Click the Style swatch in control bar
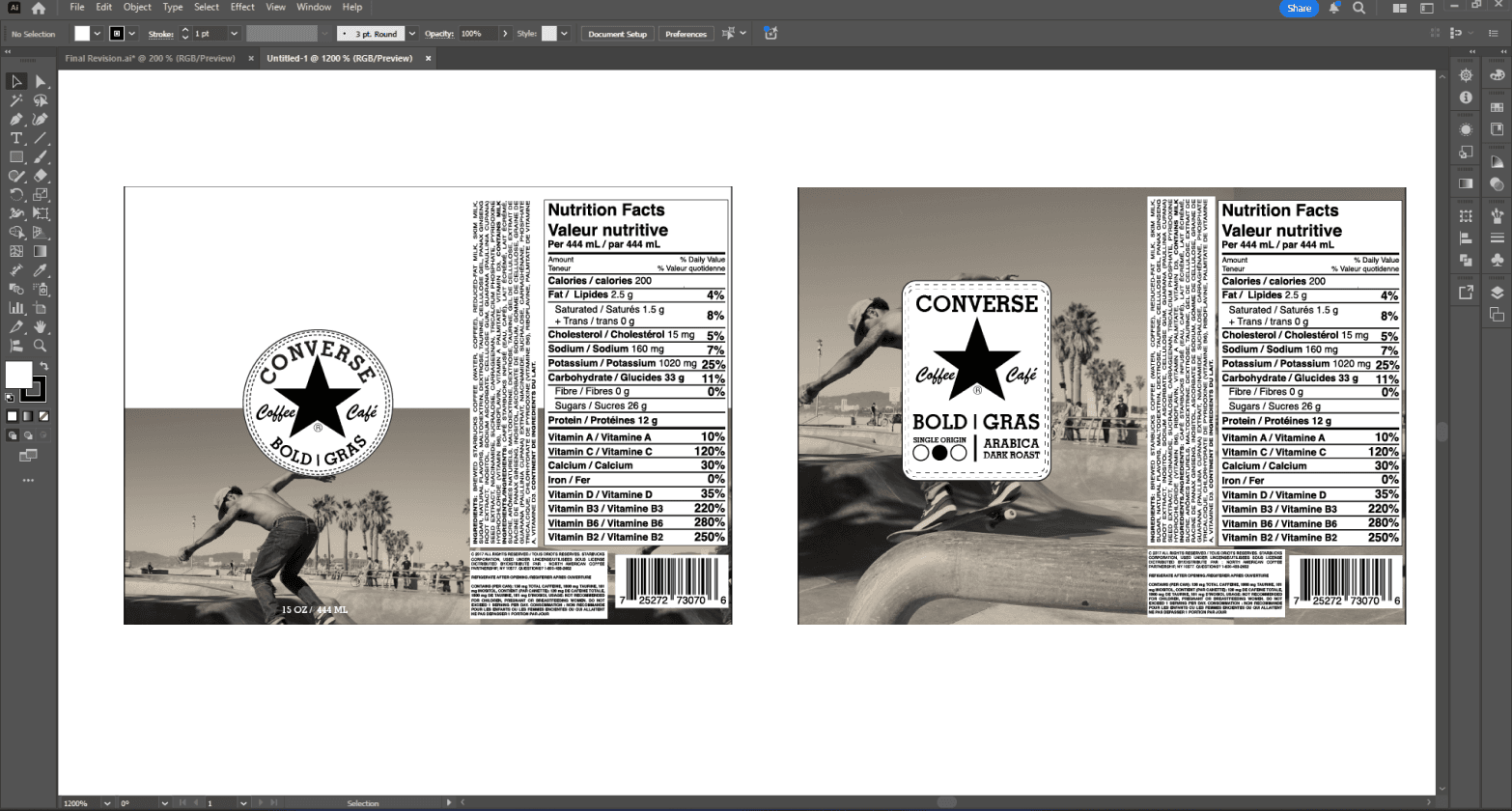The width and height of the screenshot is (1512, 811). click(x=549, y=34)
